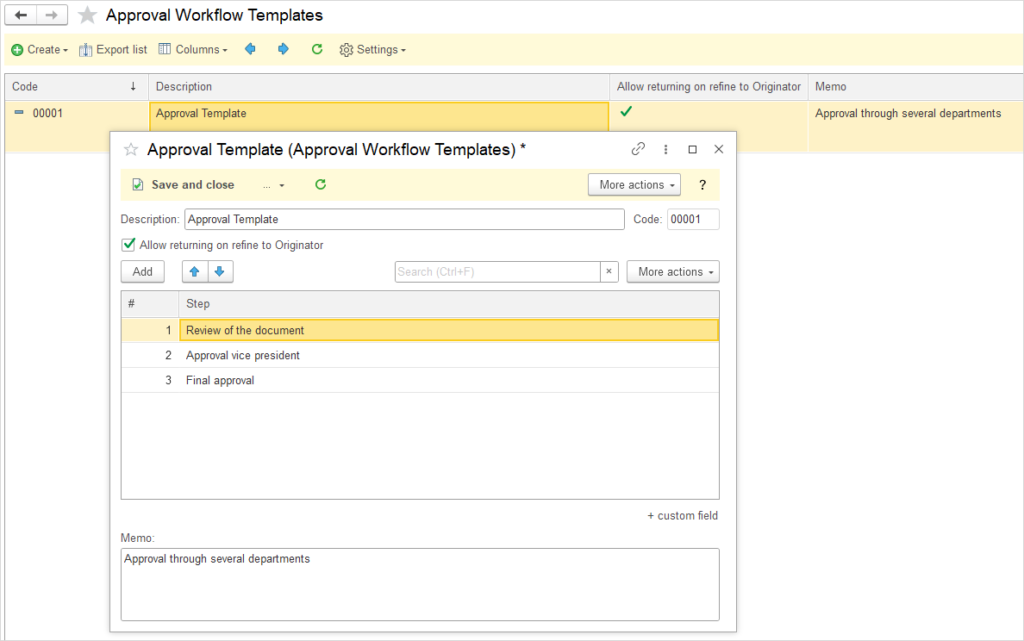This screenshot has height=641, width=1024.
Task: Refresh the templates list in the toolbar
Action: pyautogui.click(x=317, y=49)
